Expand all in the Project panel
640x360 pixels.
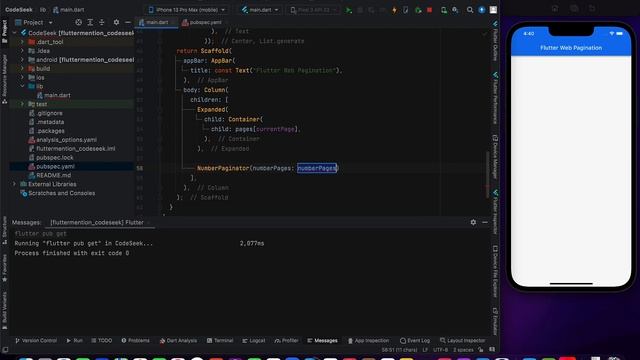coord(90,22)
